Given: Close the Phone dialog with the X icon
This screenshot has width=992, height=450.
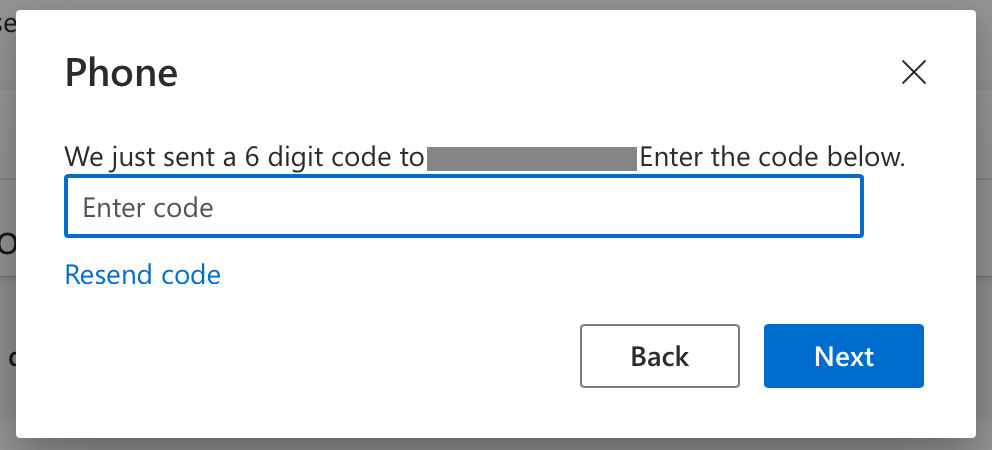Looking at the screenshot, I should (x=913, y=72).
